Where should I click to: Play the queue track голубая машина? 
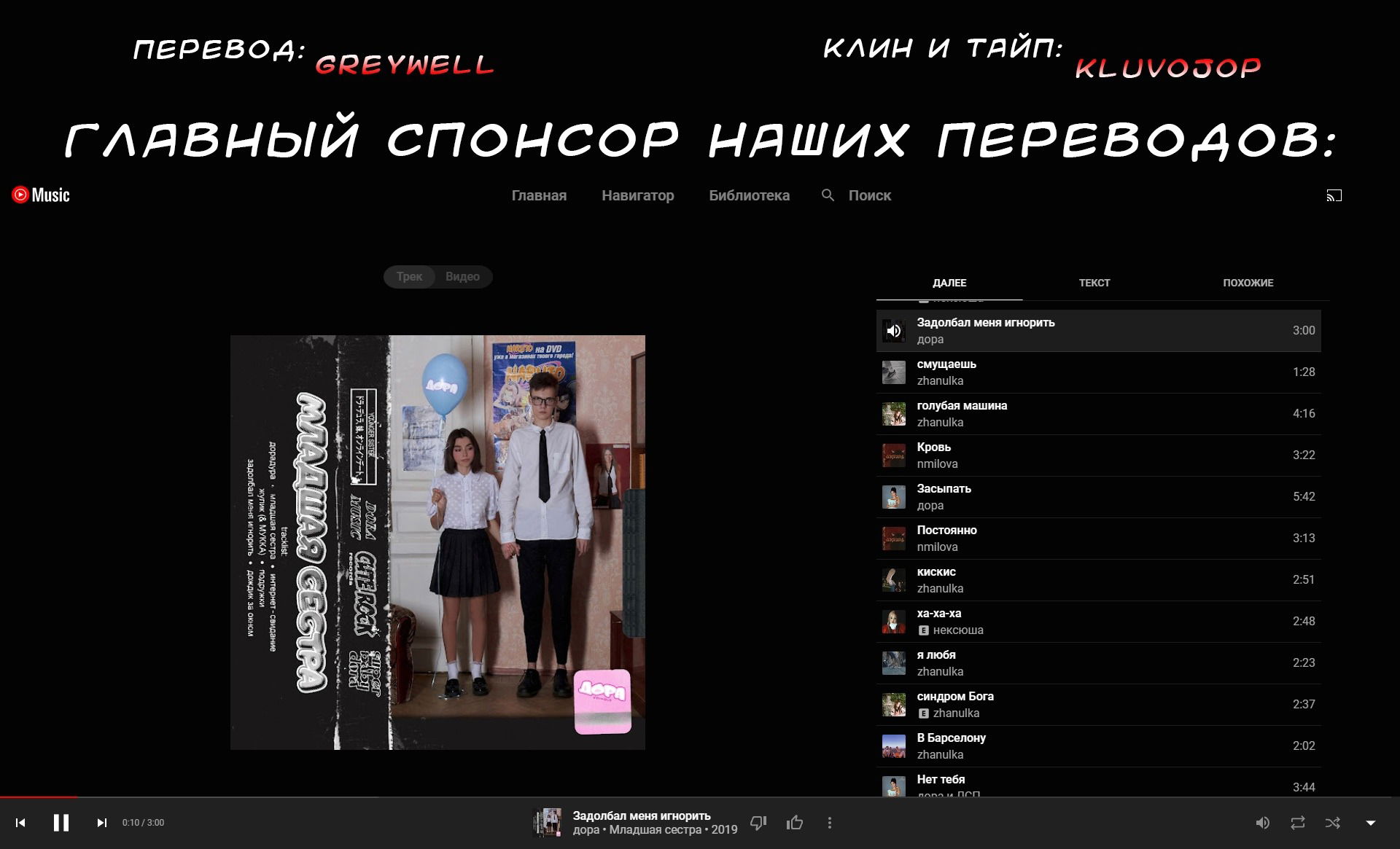1099,414
